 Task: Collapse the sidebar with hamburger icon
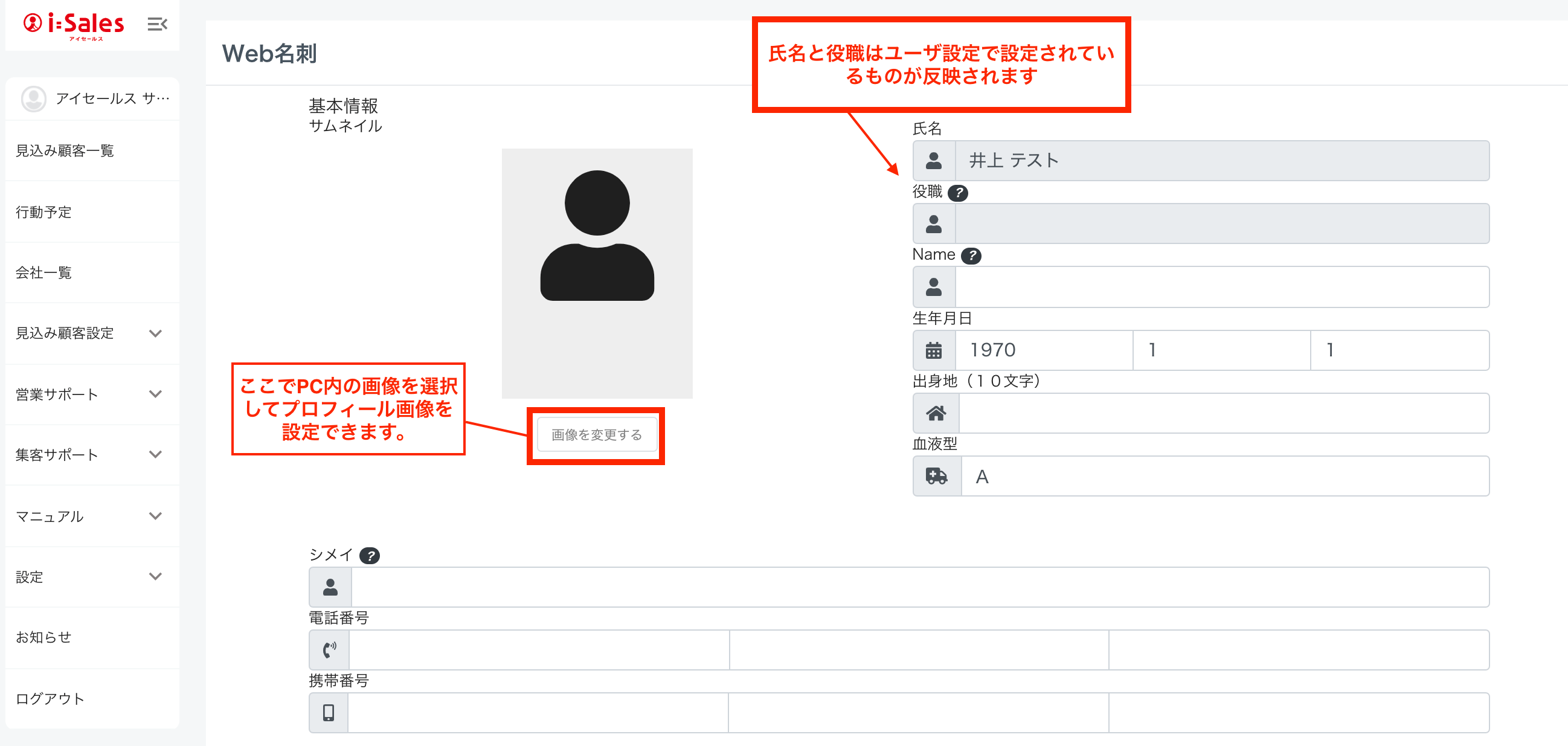point(157,24)
